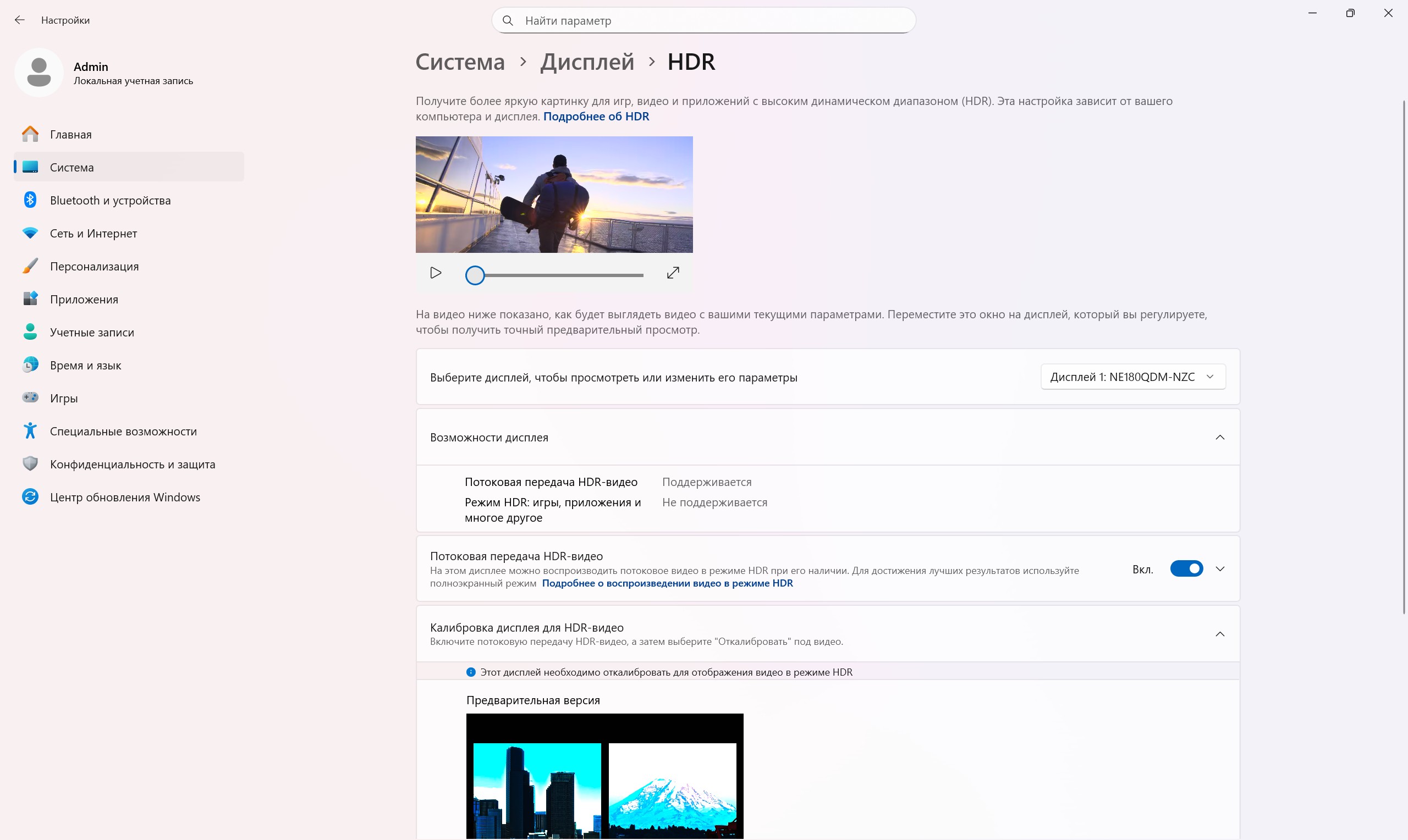Open link Подробнее о воспроизведении видео в режиме HDR
This screenshot has width=1408, height=840.
[x=668, y=584]
